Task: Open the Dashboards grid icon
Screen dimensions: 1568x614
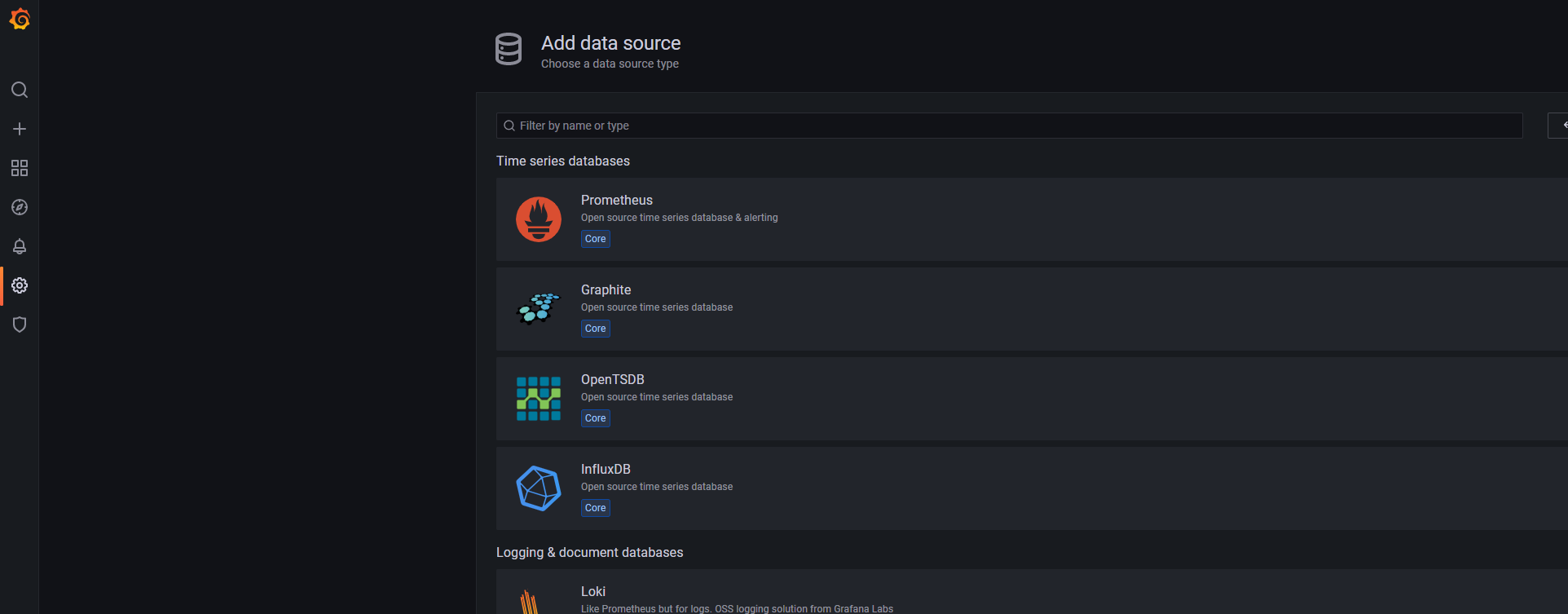Action: click(x=20, y=168)
